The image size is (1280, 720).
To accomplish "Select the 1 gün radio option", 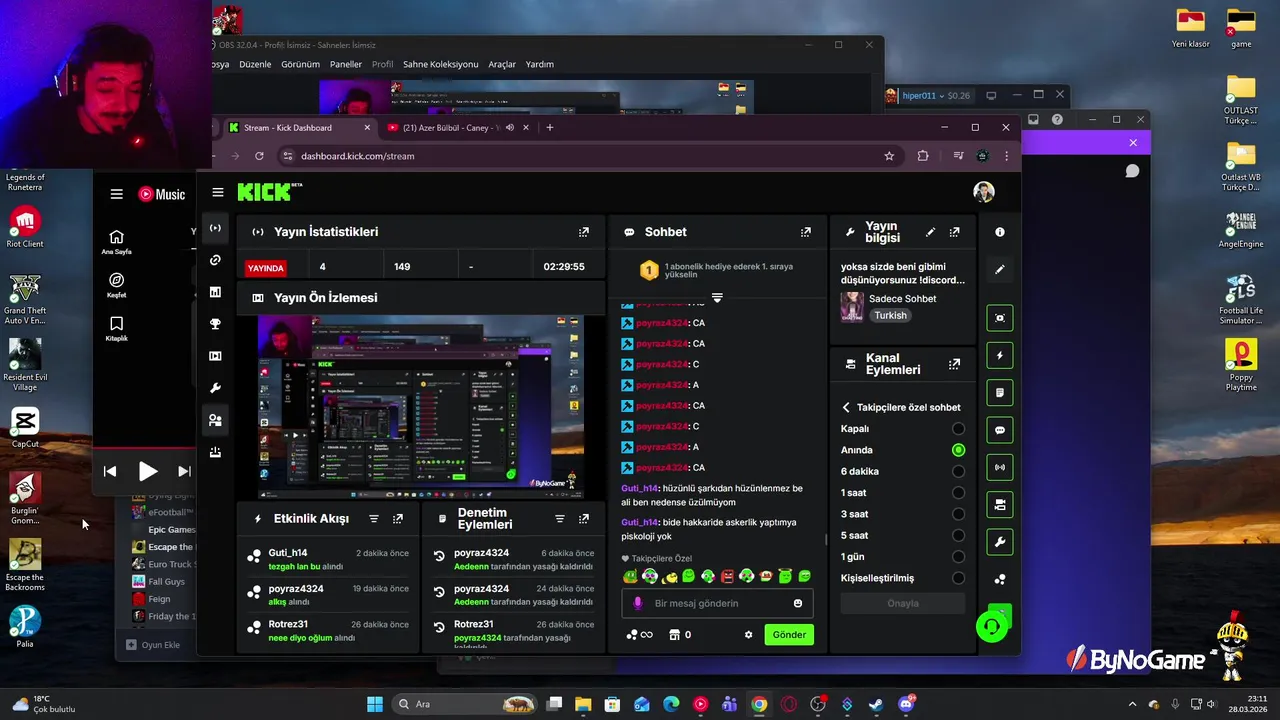I will coord(958,557).
